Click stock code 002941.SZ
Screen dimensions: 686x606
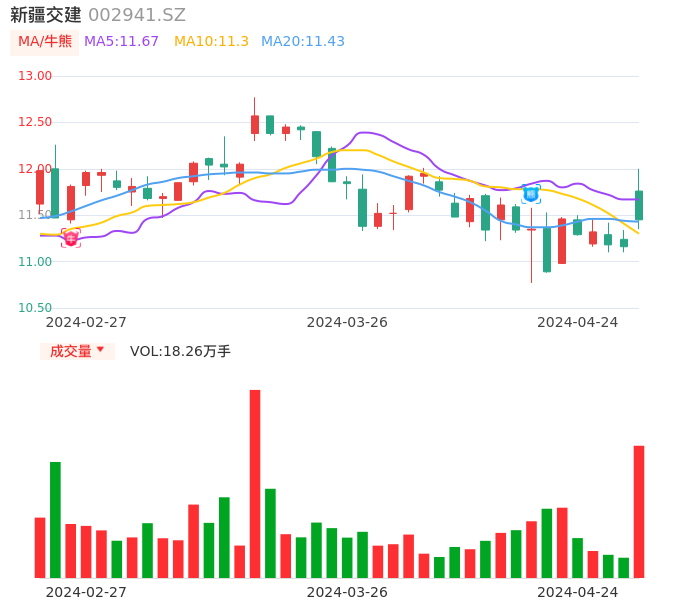137,15
